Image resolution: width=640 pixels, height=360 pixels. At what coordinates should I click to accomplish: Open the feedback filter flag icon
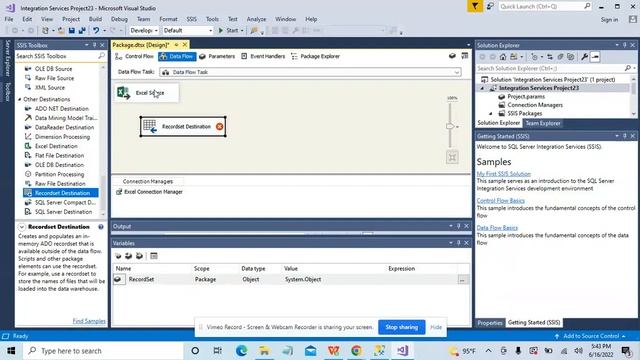475,6
